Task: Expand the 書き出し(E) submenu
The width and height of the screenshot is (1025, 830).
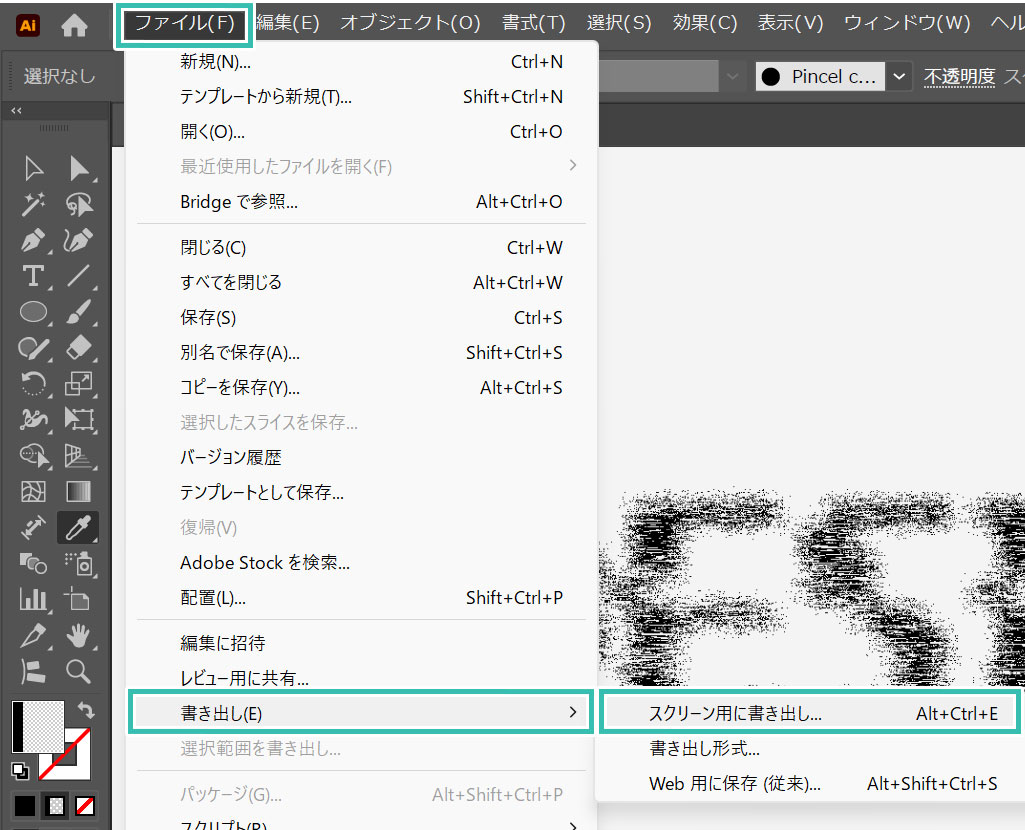Action: tap(360, 713)
